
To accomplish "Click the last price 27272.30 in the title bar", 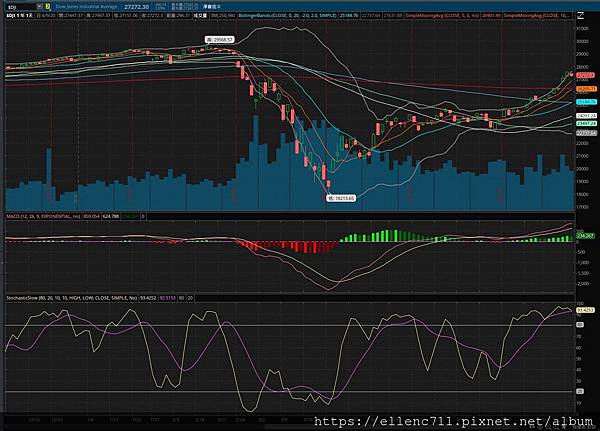I will point(137,7).
